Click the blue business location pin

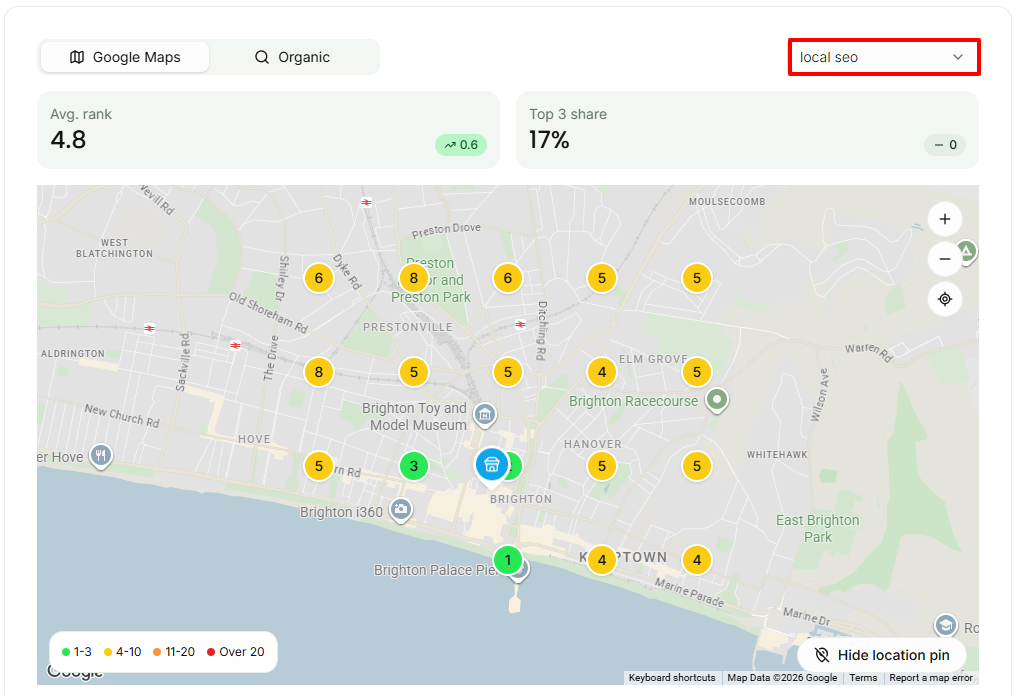coord(491,466)
